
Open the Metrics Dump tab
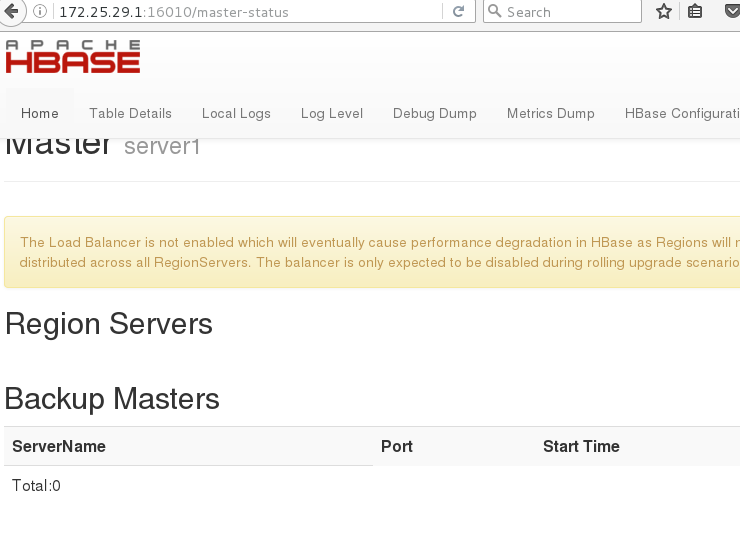[550, 113]
